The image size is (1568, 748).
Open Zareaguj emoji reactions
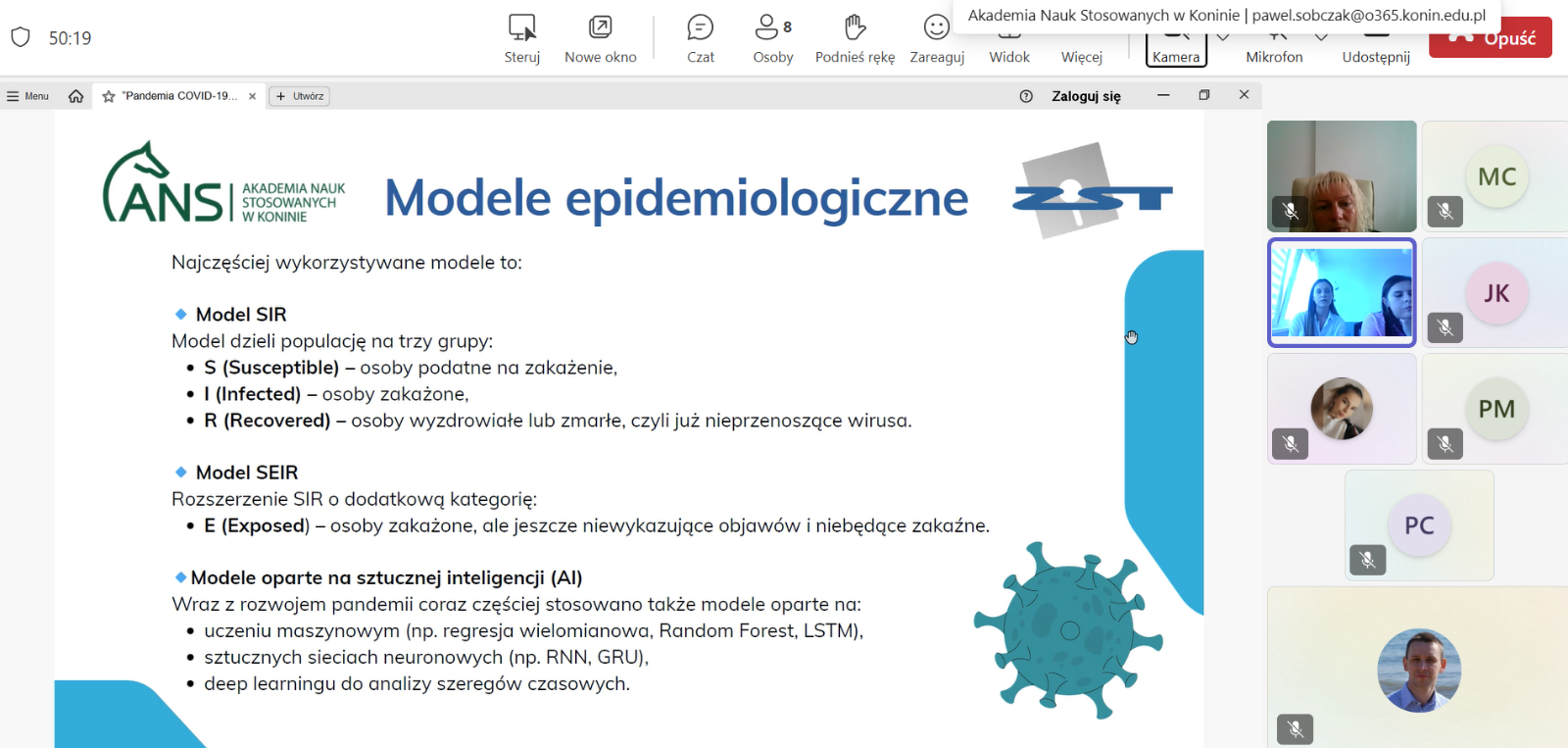[937, 37]
